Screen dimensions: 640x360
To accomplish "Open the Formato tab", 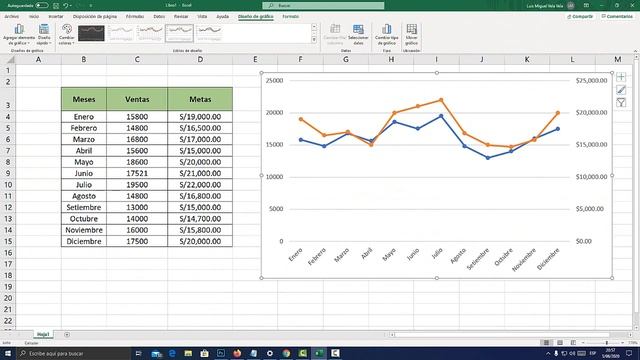I will [x=291, y=17].
